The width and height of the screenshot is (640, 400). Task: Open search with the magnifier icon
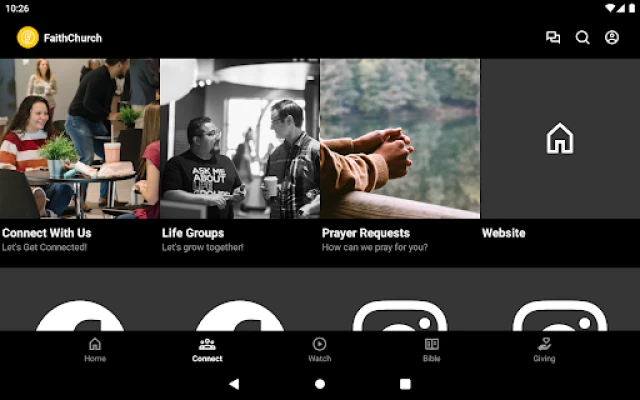point(582,38)
